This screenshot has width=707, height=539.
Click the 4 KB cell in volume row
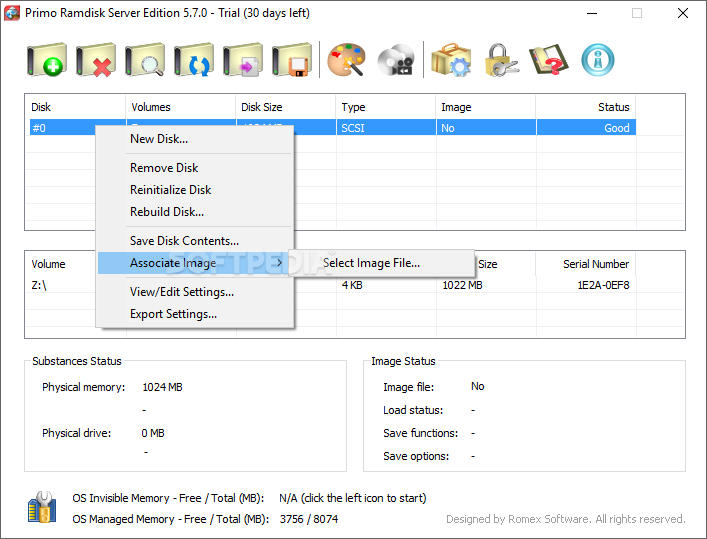pyautogui.click(x=352, y=285)
